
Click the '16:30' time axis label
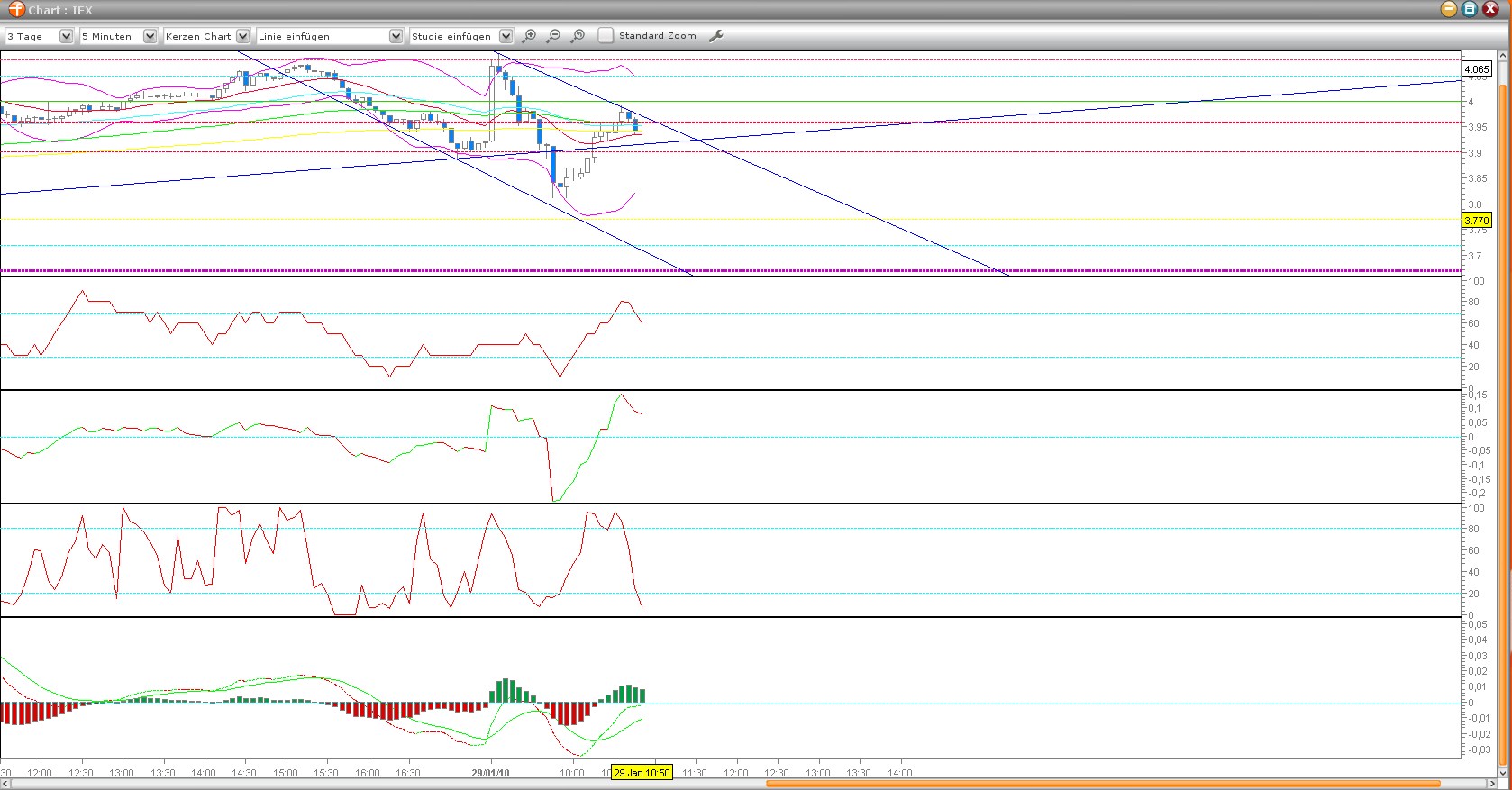[408, 773]
